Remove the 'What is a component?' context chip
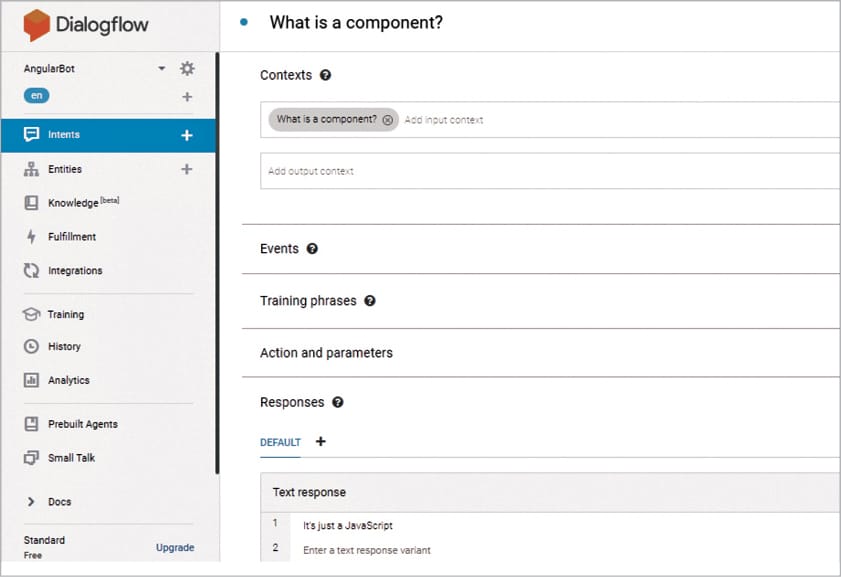 click(388, 120)
